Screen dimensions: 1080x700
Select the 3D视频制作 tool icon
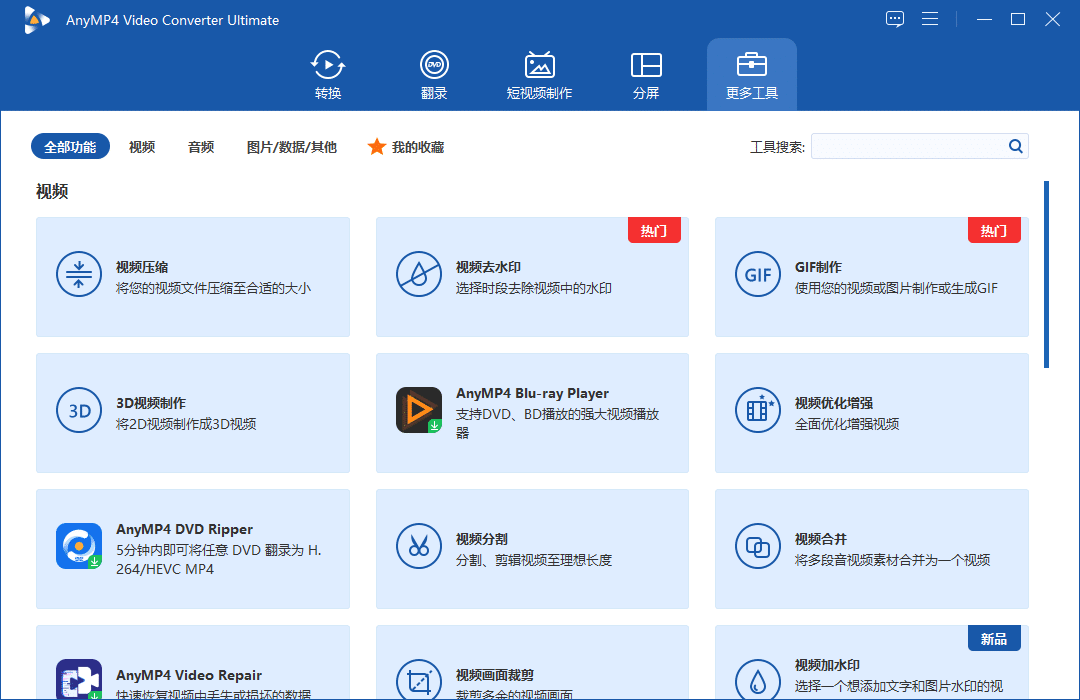(x=78, y=410)
